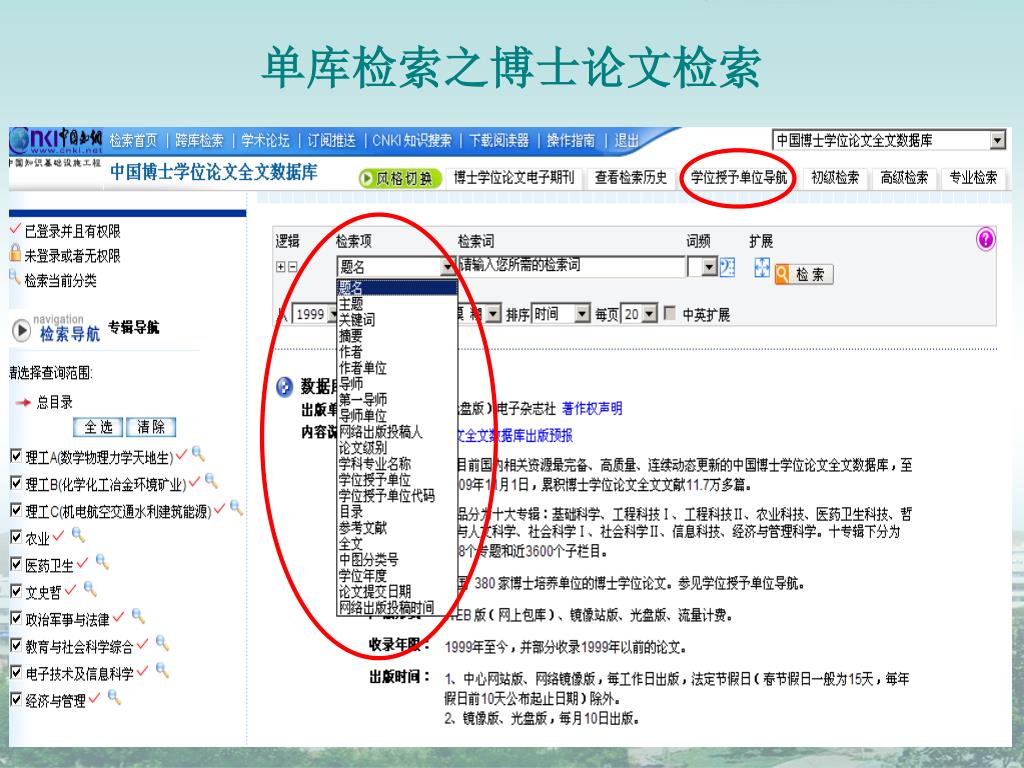Screen dimensions: 1024x768
Task: Open the 检索项 题名 dropdown
Action: (x=396, y=266)
